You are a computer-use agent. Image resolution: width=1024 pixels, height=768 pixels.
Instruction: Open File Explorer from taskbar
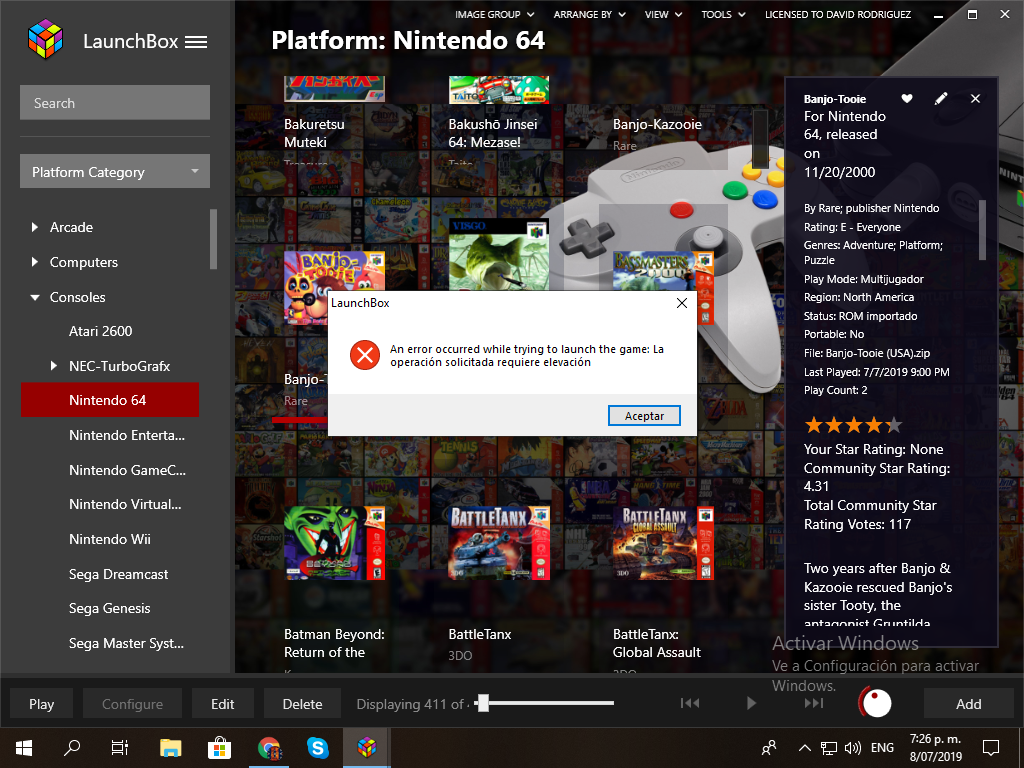point(170,748)
